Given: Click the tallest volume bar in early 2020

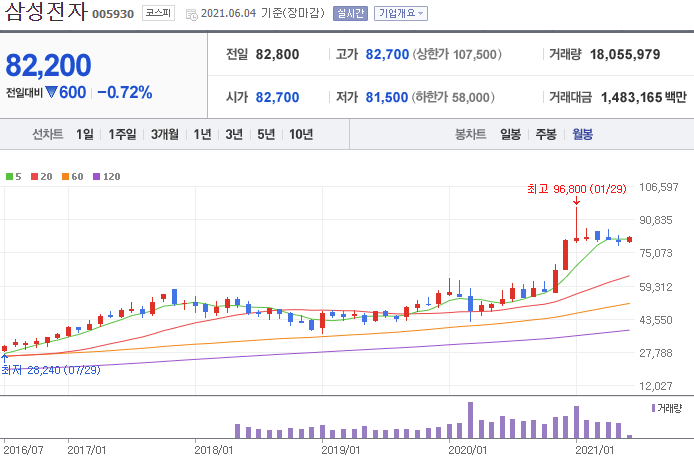Looking at the screenshot, I should (x=470, y=420).
